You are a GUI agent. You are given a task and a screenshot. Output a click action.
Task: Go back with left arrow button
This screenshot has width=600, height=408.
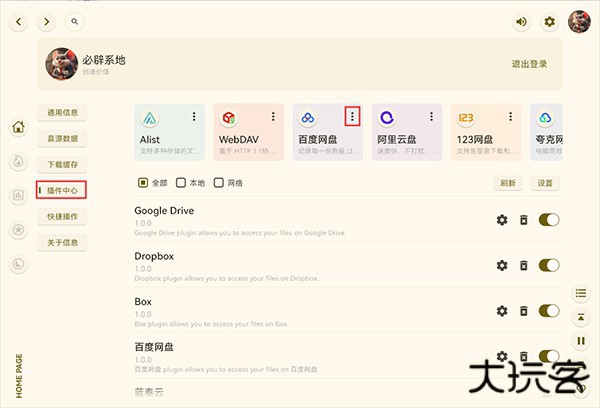(x=20, y=21)
